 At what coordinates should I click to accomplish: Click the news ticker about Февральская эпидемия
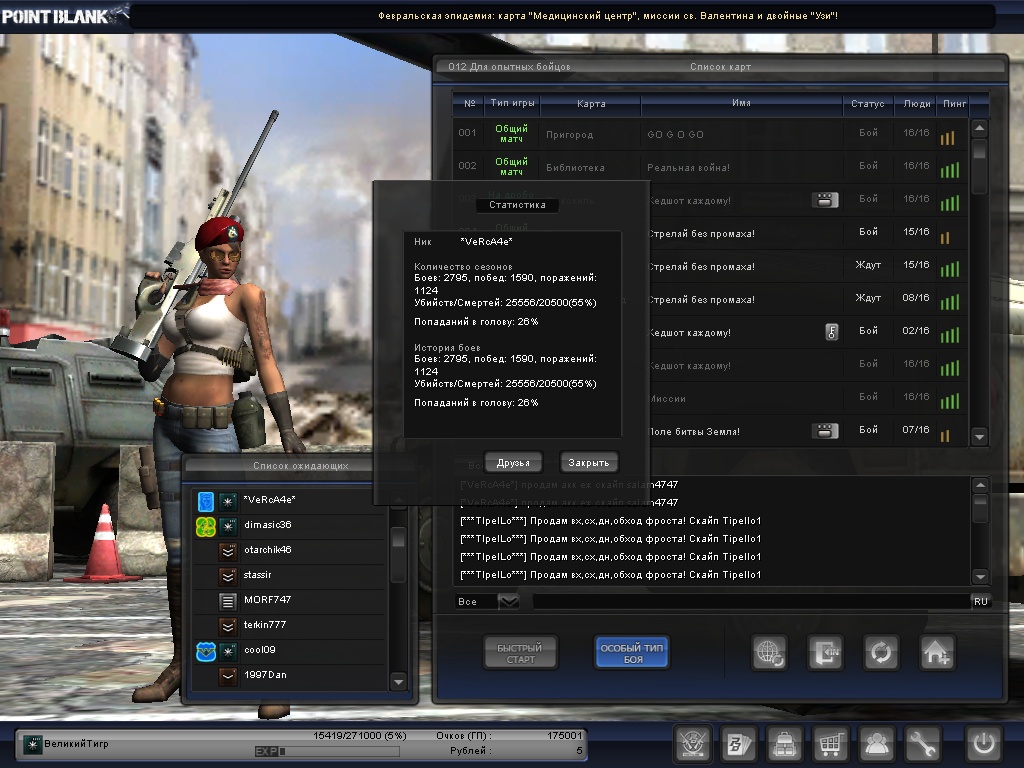[x=608, y=16]
